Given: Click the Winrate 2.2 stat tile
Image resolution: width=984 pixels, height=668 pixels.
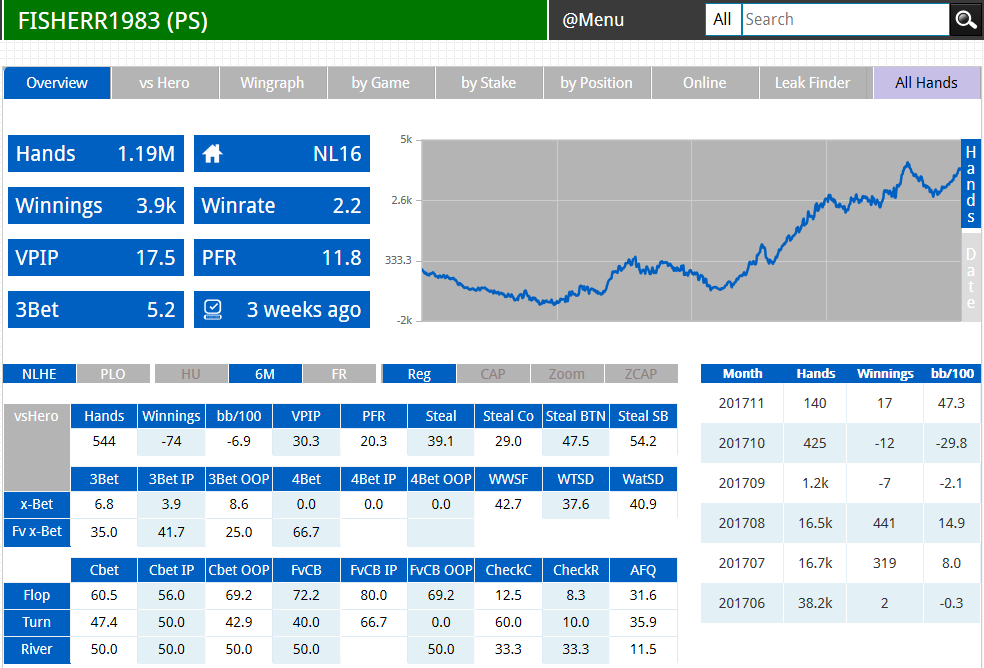Looking at the screenshot, I should [x=282, y=205].
